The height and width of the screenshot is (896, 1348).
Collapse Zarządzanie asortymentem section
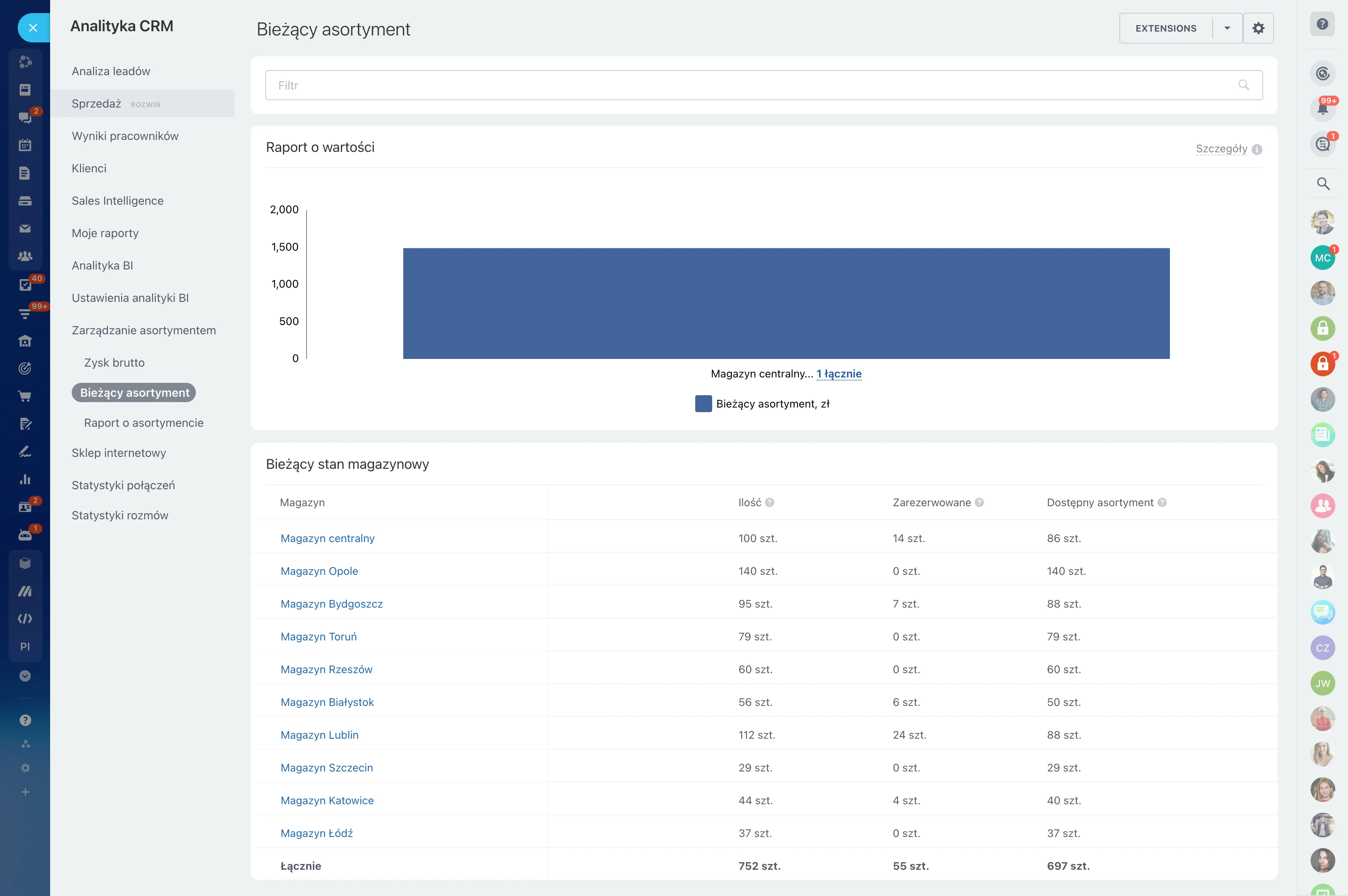pyautogui.click(x=144, y=330)
